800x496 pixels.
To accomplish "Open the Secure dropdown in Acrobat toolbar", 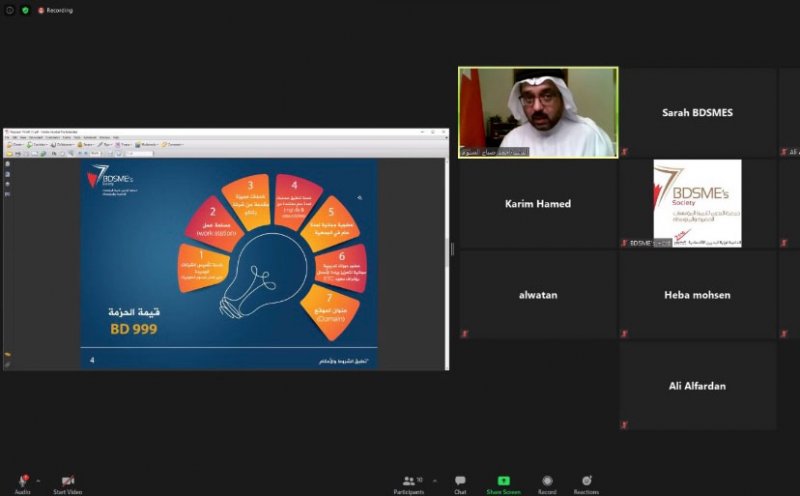I will (x=86, y=144).
